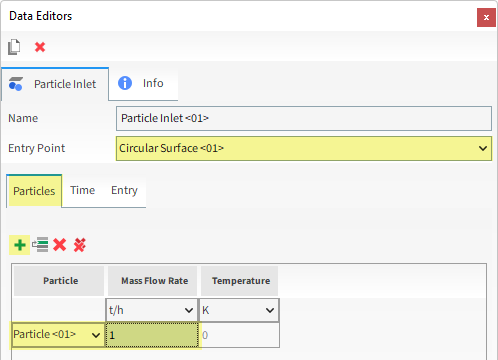Viewport: 498px width, 360px height.
Task: Switch to the Entry tab
Action: click(124, 190)
